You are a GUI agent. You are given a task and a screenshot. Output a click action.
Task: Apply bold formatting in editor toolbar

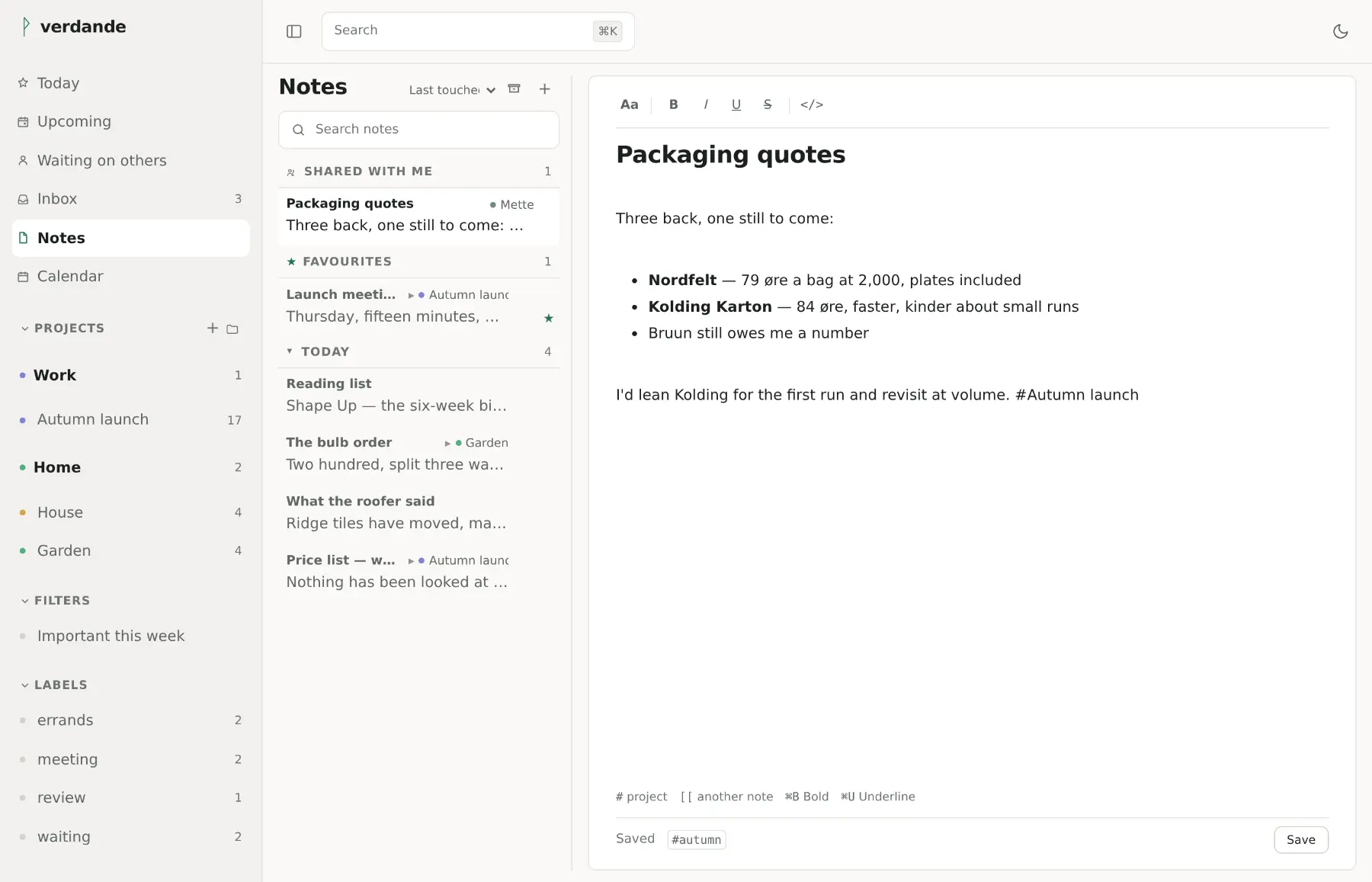tap(674, 104)
